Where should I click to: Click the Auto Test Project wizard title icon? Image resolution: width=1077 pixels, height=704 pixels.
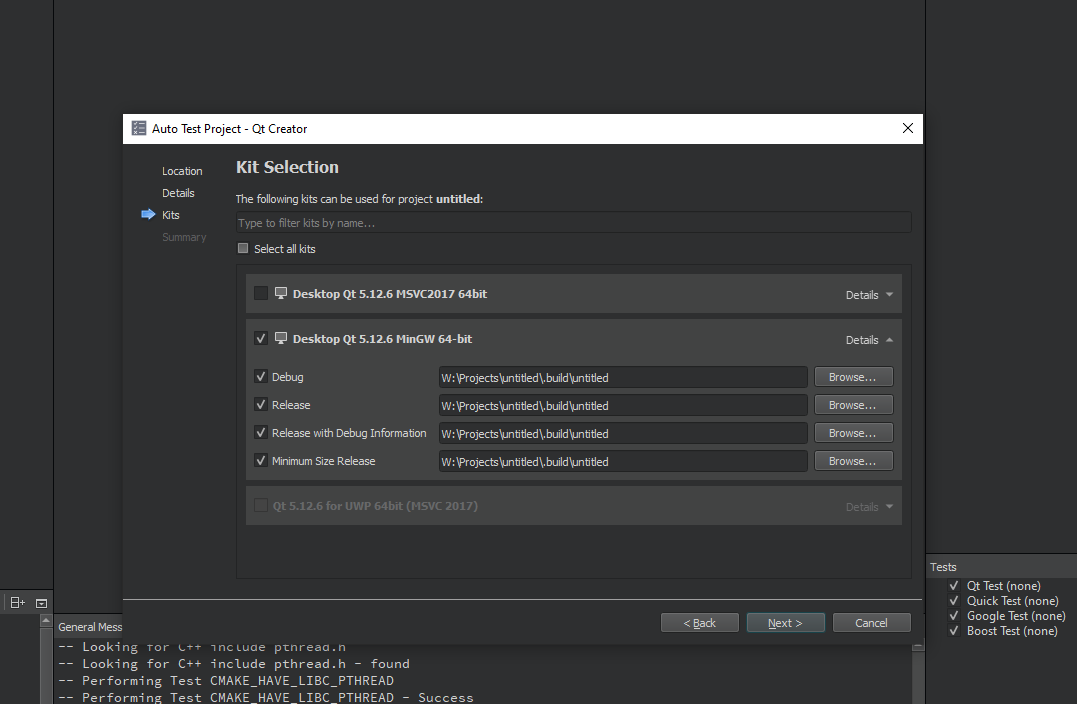139,129
